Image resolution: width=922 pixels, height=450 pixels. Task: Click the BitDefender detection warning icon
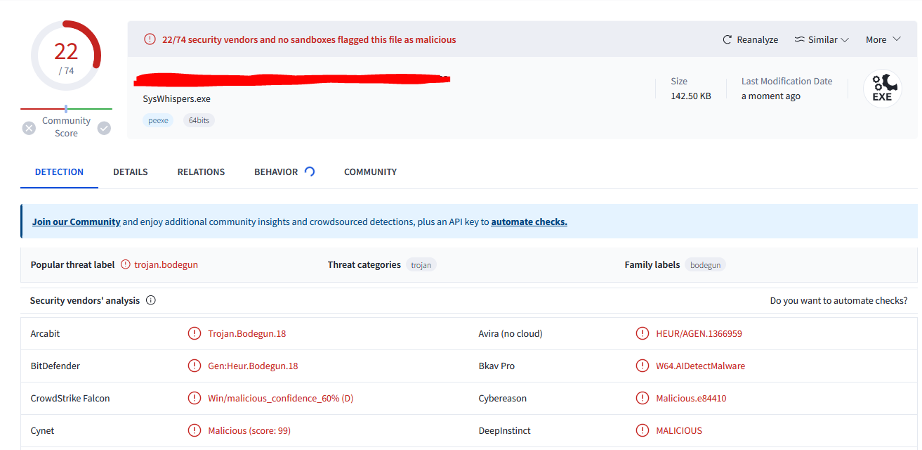tap(194, 366)
